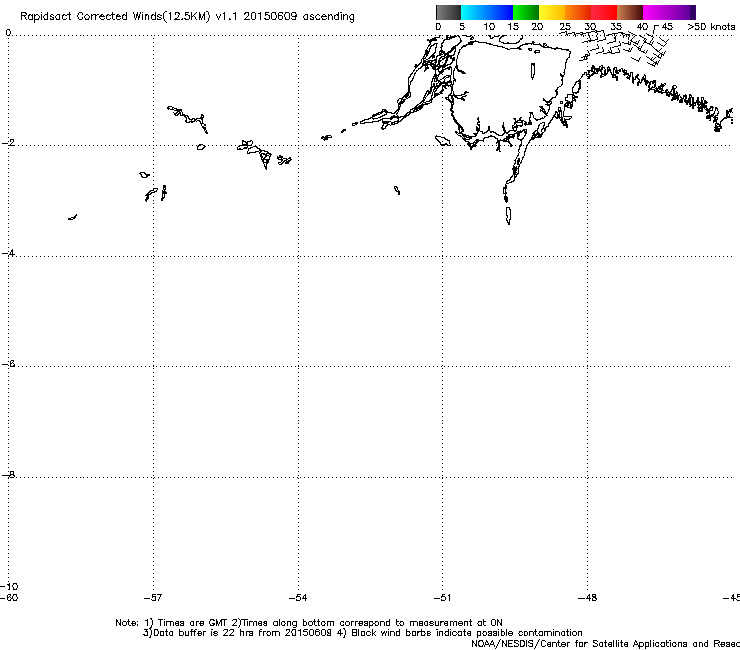The height and width of the screenshot is (650, 740).
Task: Click the '-6' latitude axis label
Action: [8, 363]
